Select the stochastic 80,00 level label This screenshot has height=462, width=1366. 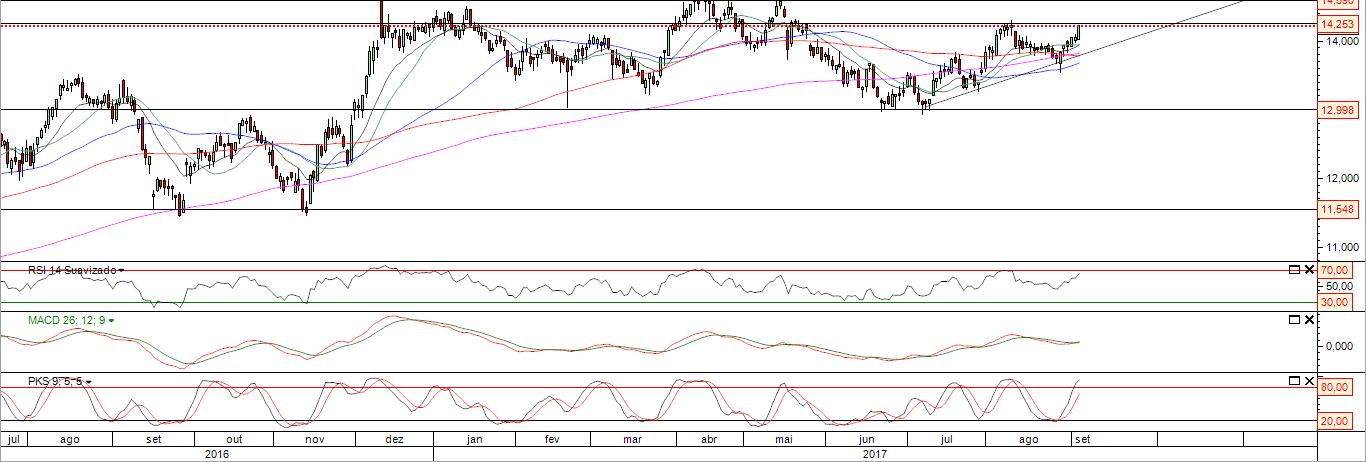point(1336,387)
